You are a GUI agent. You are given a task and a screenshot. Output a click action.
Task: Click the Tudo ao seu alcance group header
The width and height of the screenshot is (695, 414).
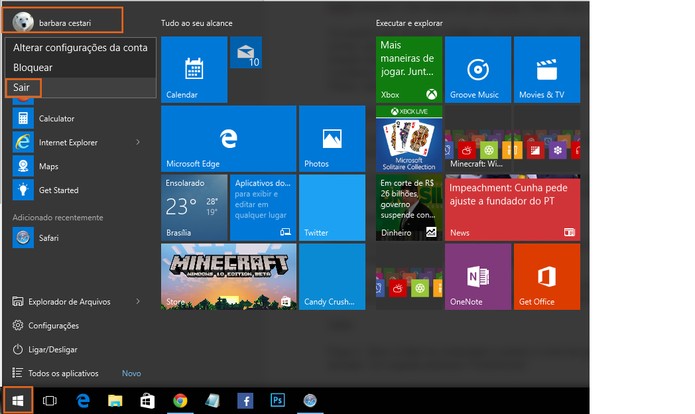(196, 23)
